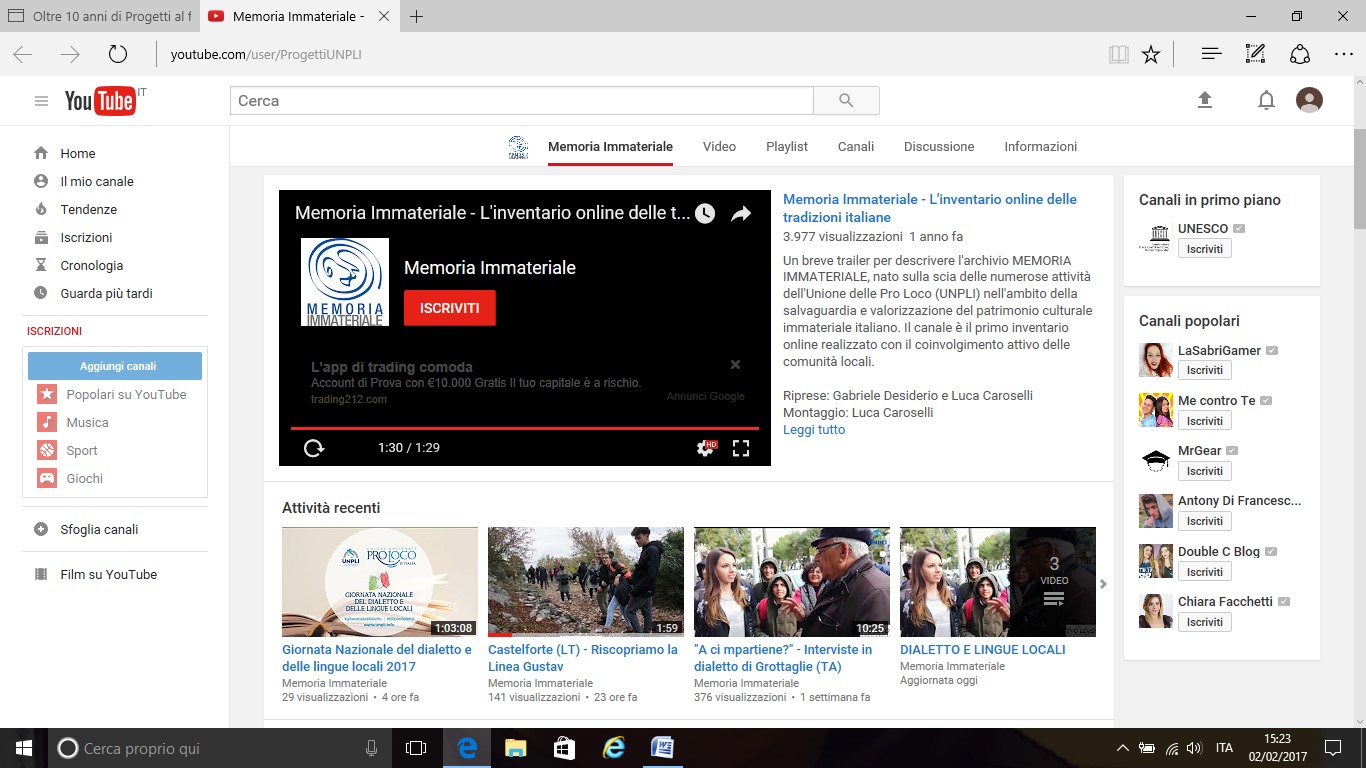Close the trading212 ad overlay
Image resolution: width=1366 pixels, height=768 pixels.
pyautogui.click(x=735, y=365)
